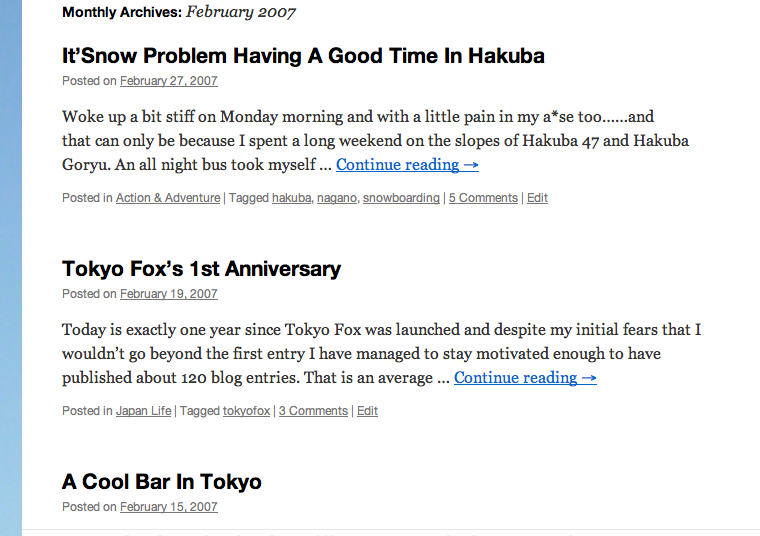The width and height of the screenshot is (760, 536).
Task: Open the Action & Adventure category
Action: (168, 198)
